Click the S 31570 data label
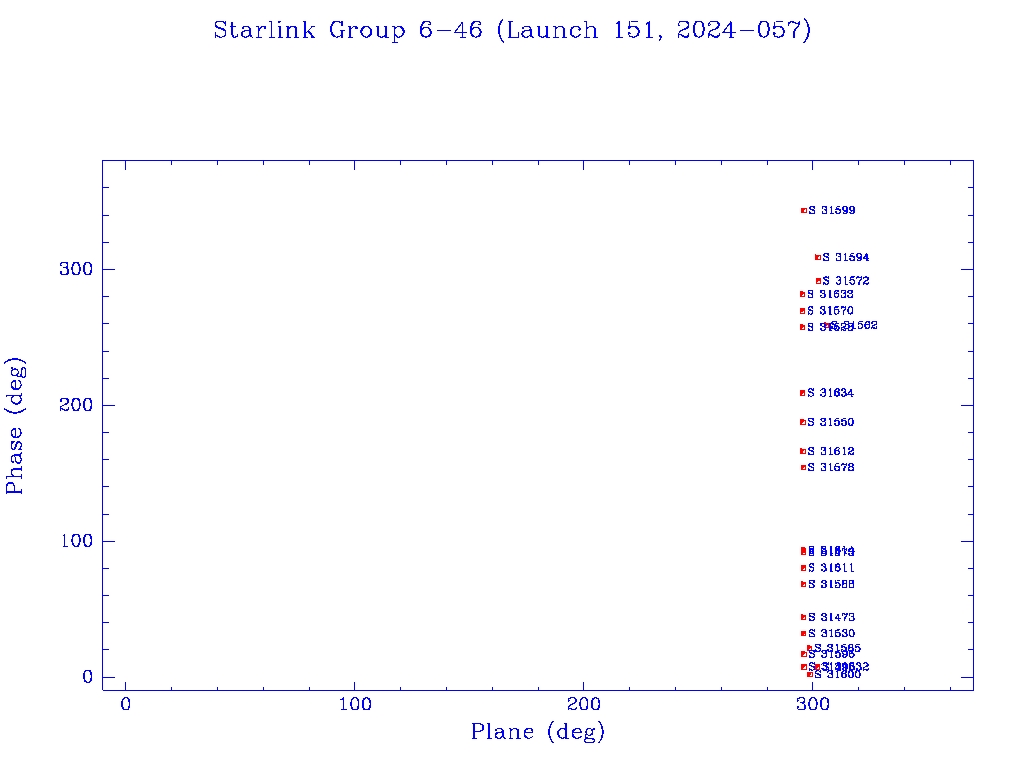The image size is (1024, 768). point(831,311)
